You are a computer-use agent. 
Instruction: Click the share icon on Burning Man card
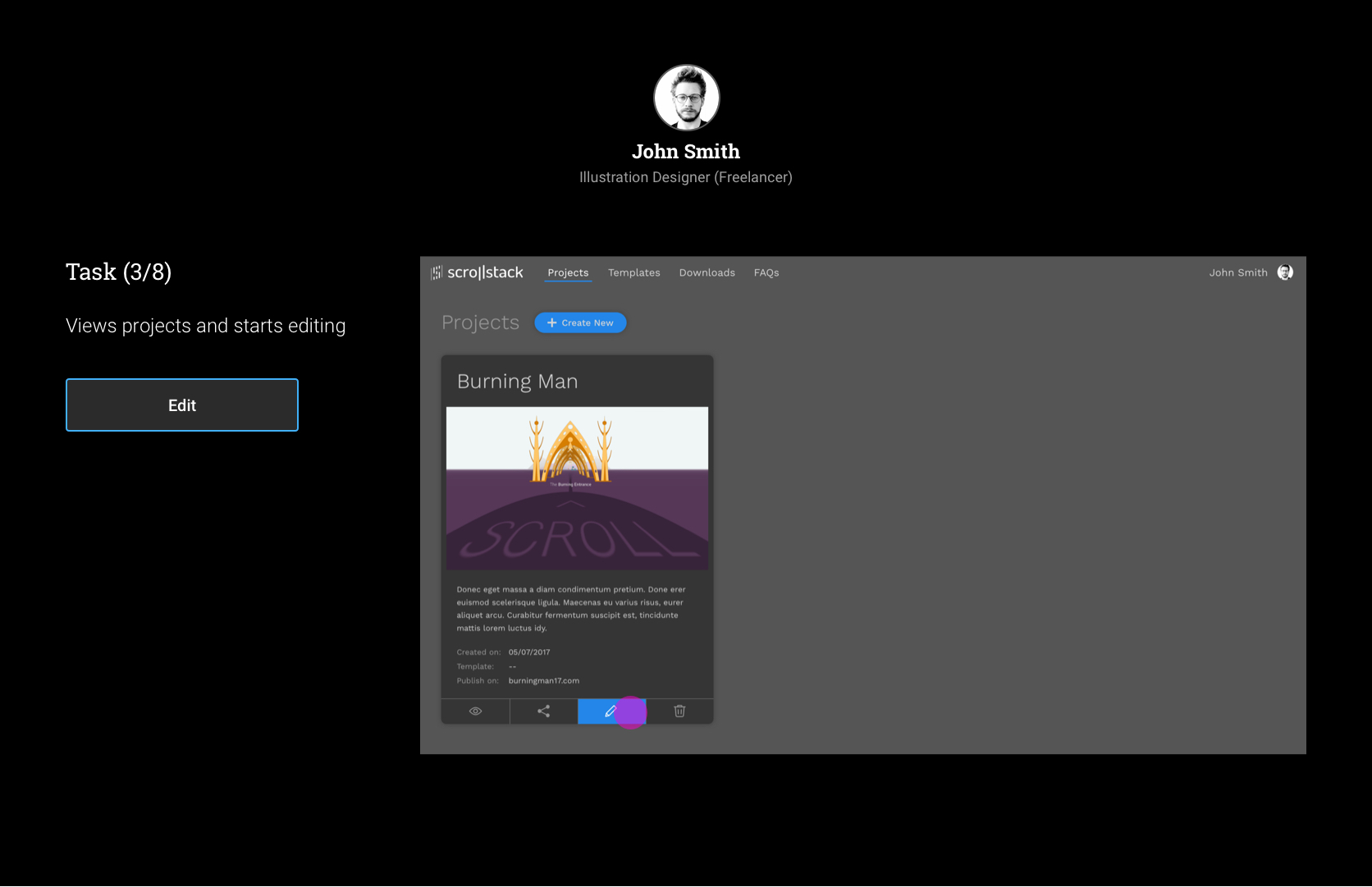pos(543,711)
